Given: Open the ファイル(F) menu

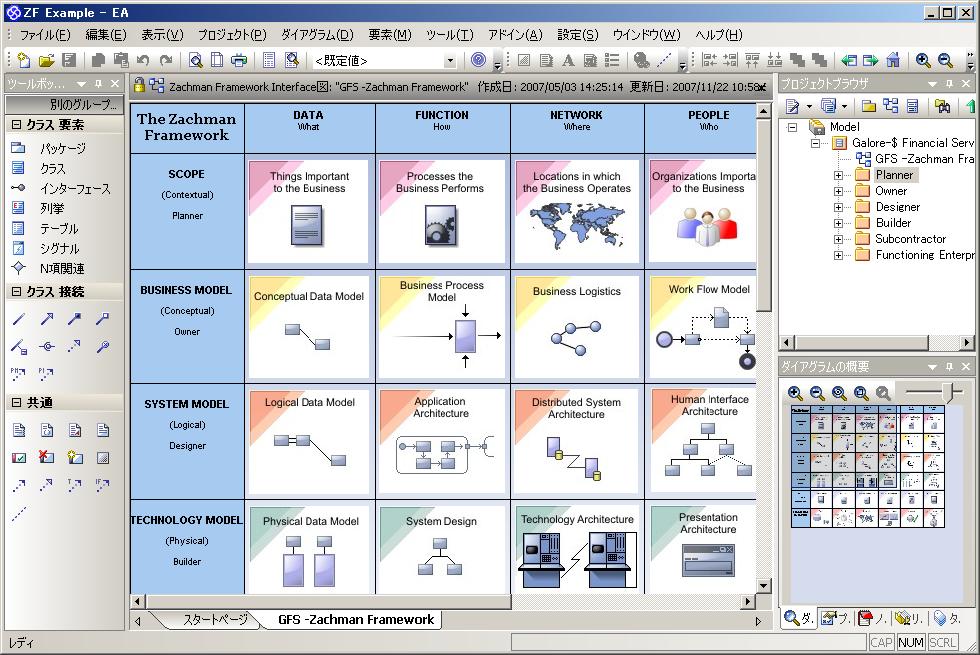Looking at the screenshot, I should point(44,35).
